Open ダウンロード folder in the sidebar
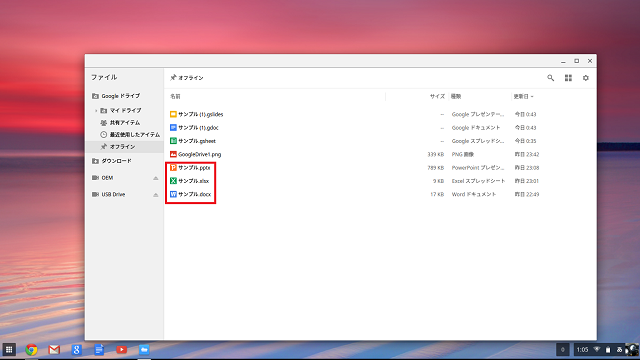 pos(124,161)
